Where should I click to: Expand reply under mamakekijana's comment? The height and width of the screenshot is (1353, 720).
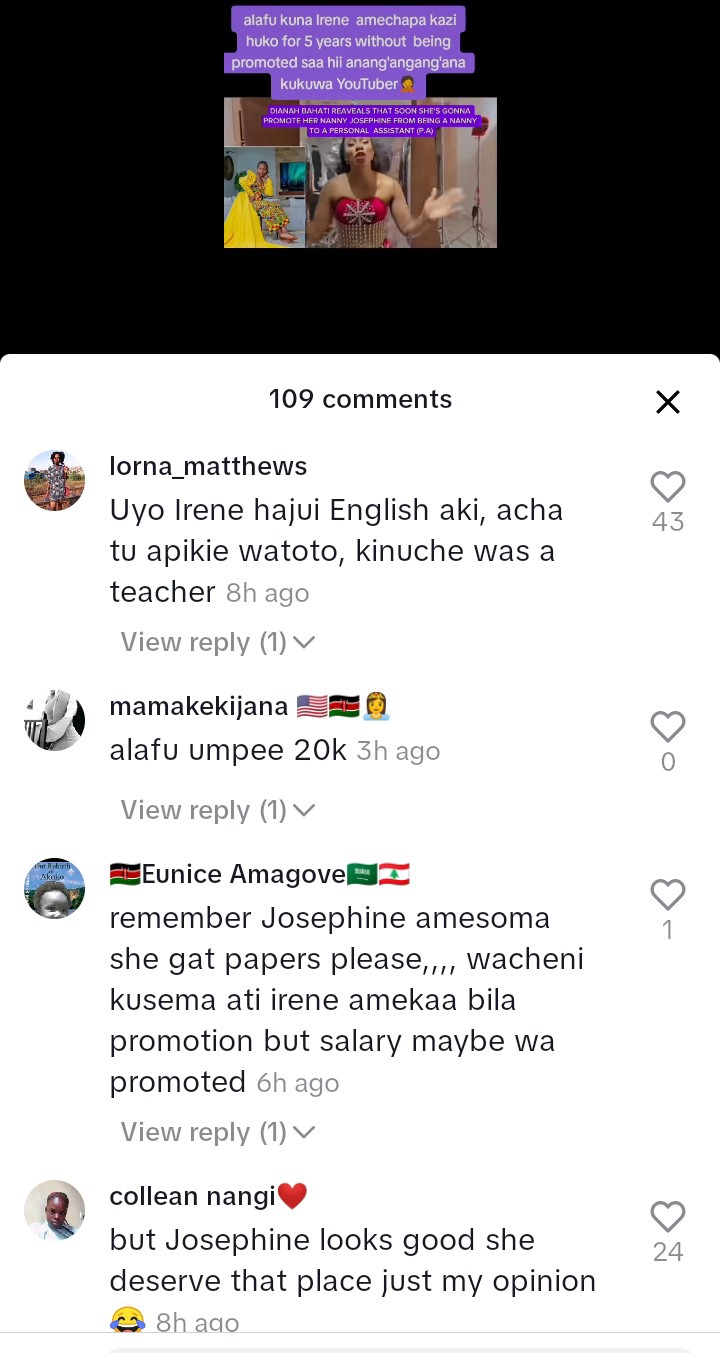(x=218, y=810)
